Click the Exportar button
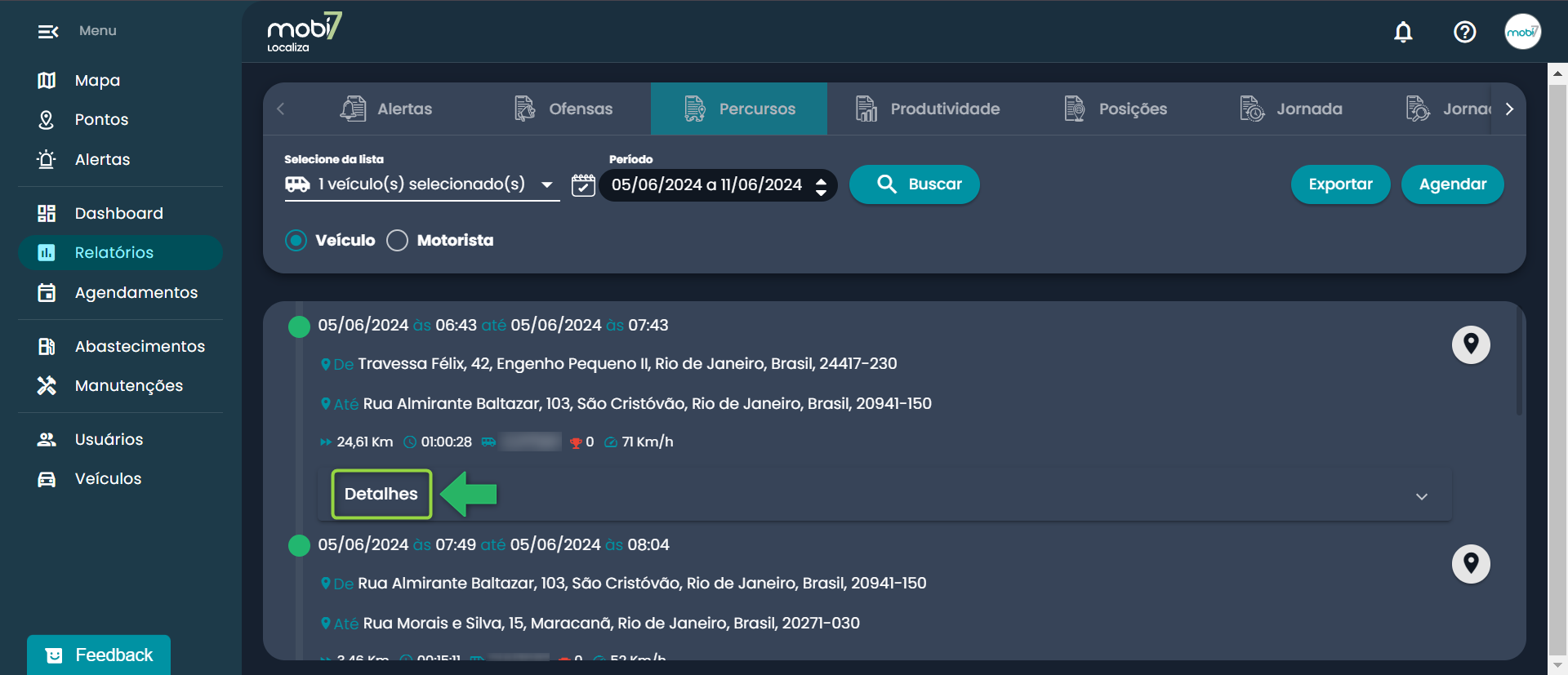 [x=1339, y=184]
